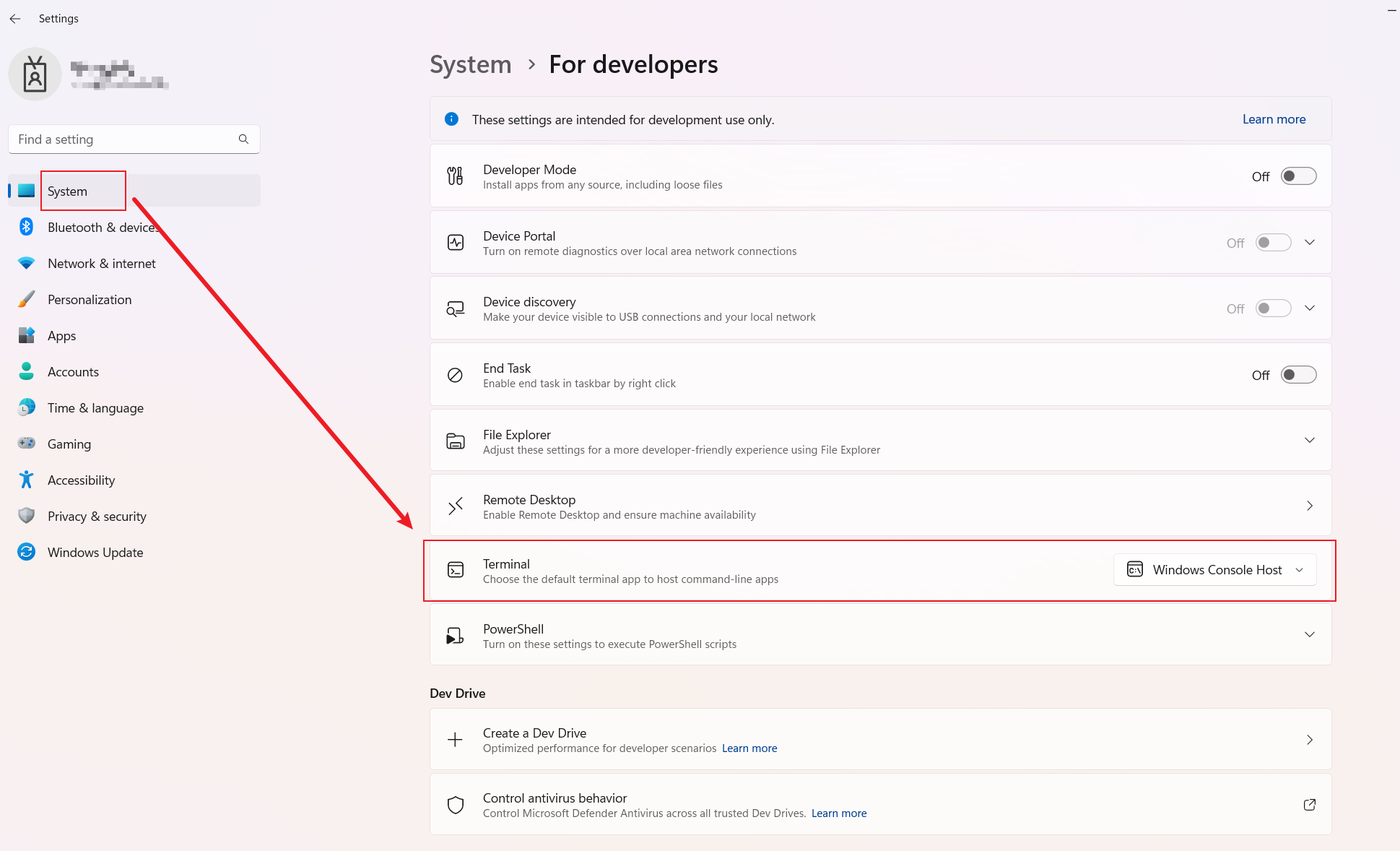Click the info icon in developer notice banner
This screenshot has height=851, width=1400.
coord(451,119)
